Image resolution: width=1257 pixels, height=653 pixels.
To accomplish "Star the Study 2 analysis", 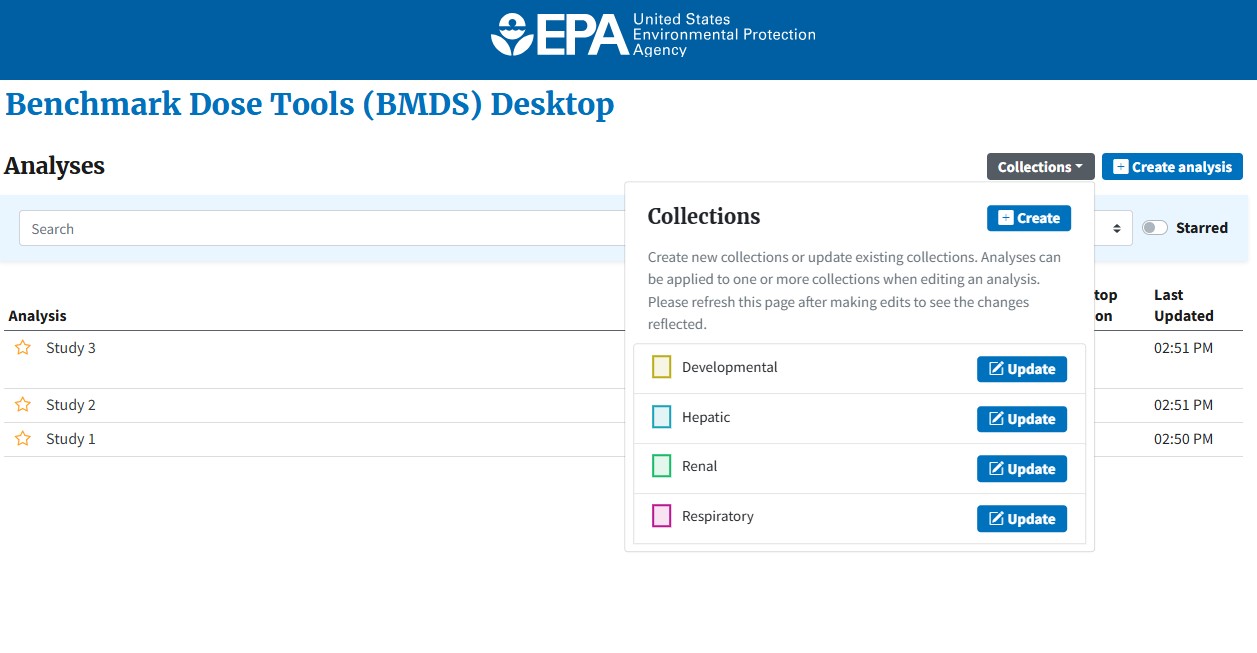I will click(23, 405).
